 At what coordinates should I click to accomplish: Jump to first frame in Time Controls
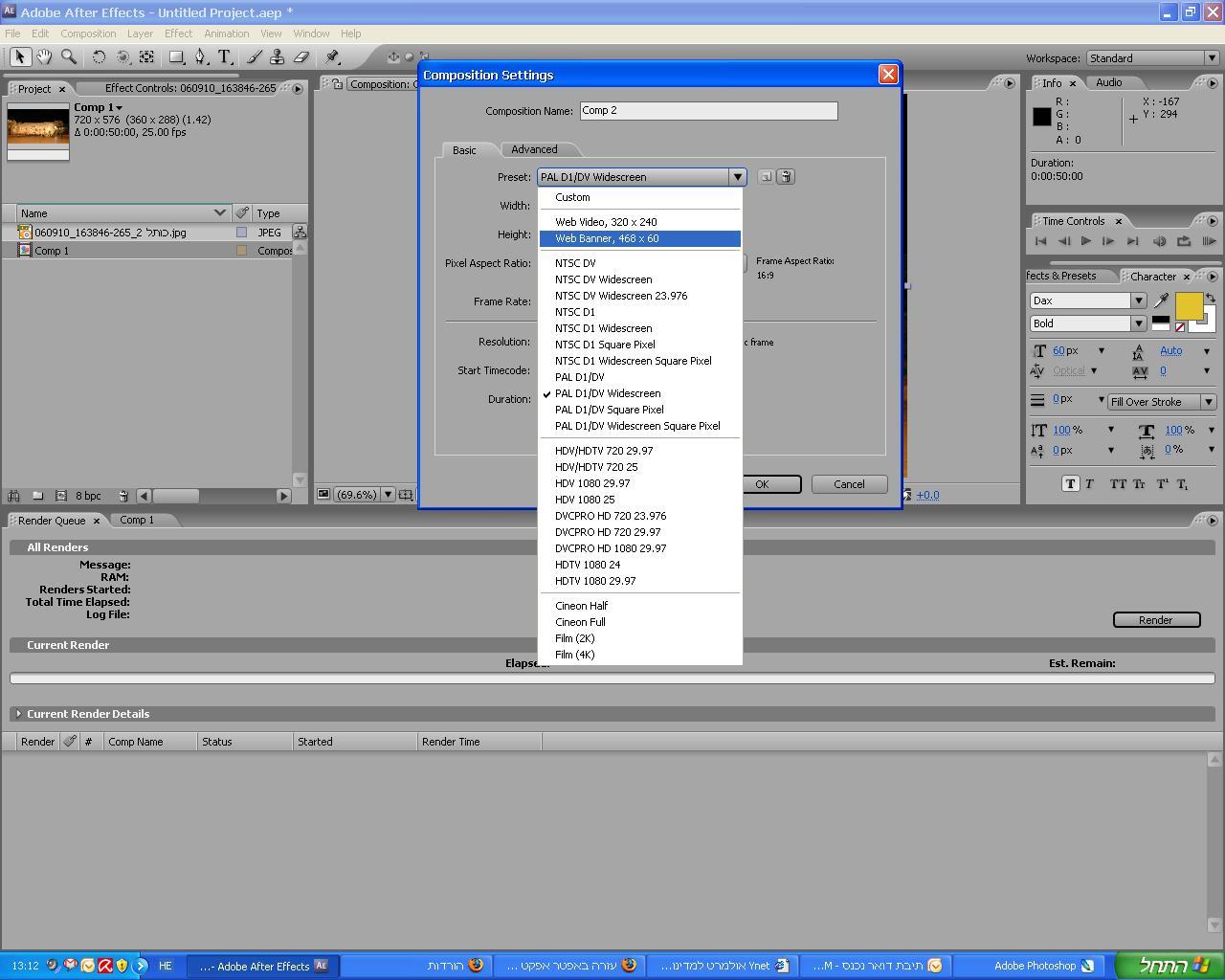[1041, 241]
